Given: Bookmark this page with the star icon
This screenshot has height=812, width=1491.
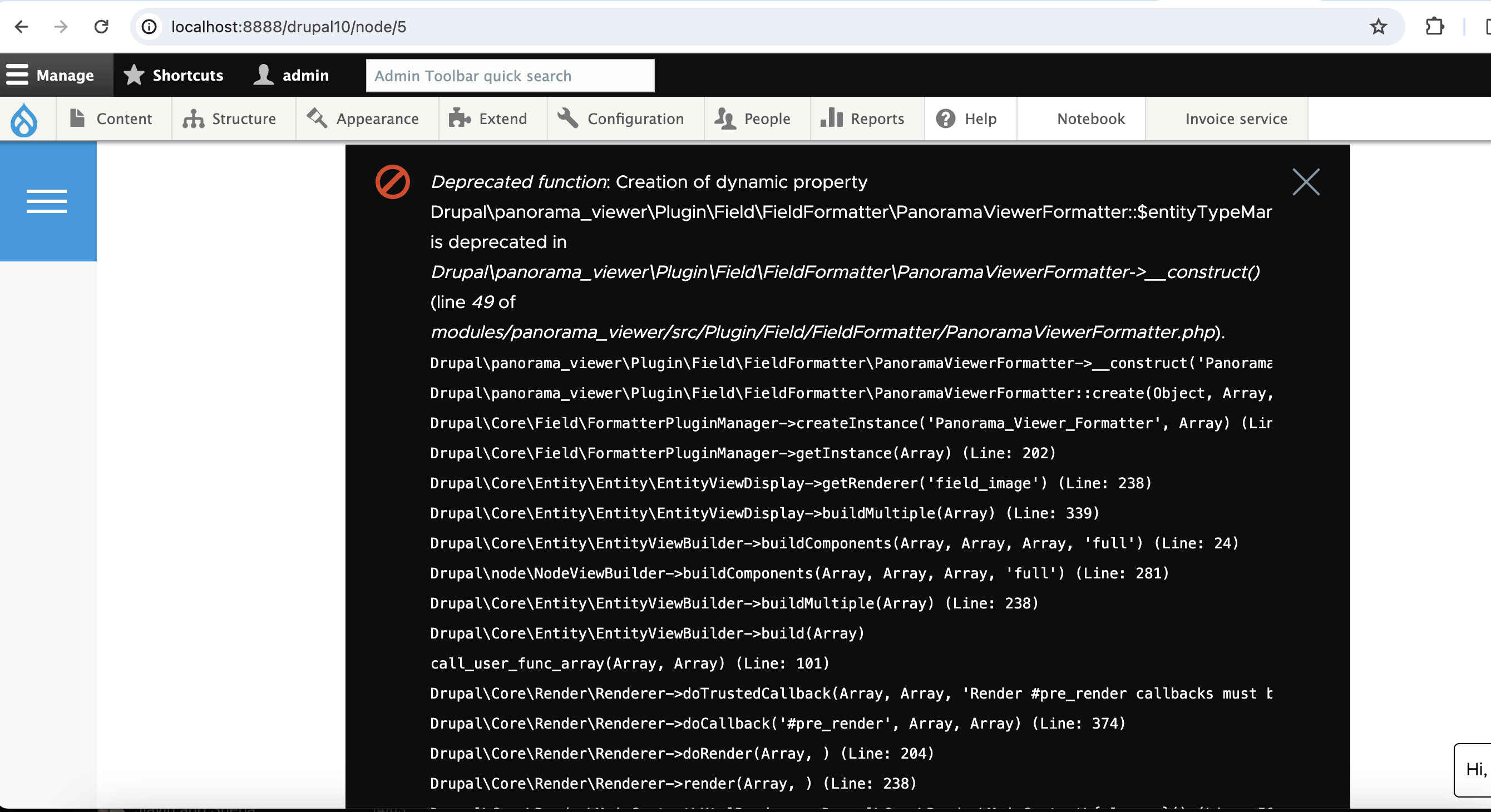Looking at the screenshot, I should [1378, 27].
